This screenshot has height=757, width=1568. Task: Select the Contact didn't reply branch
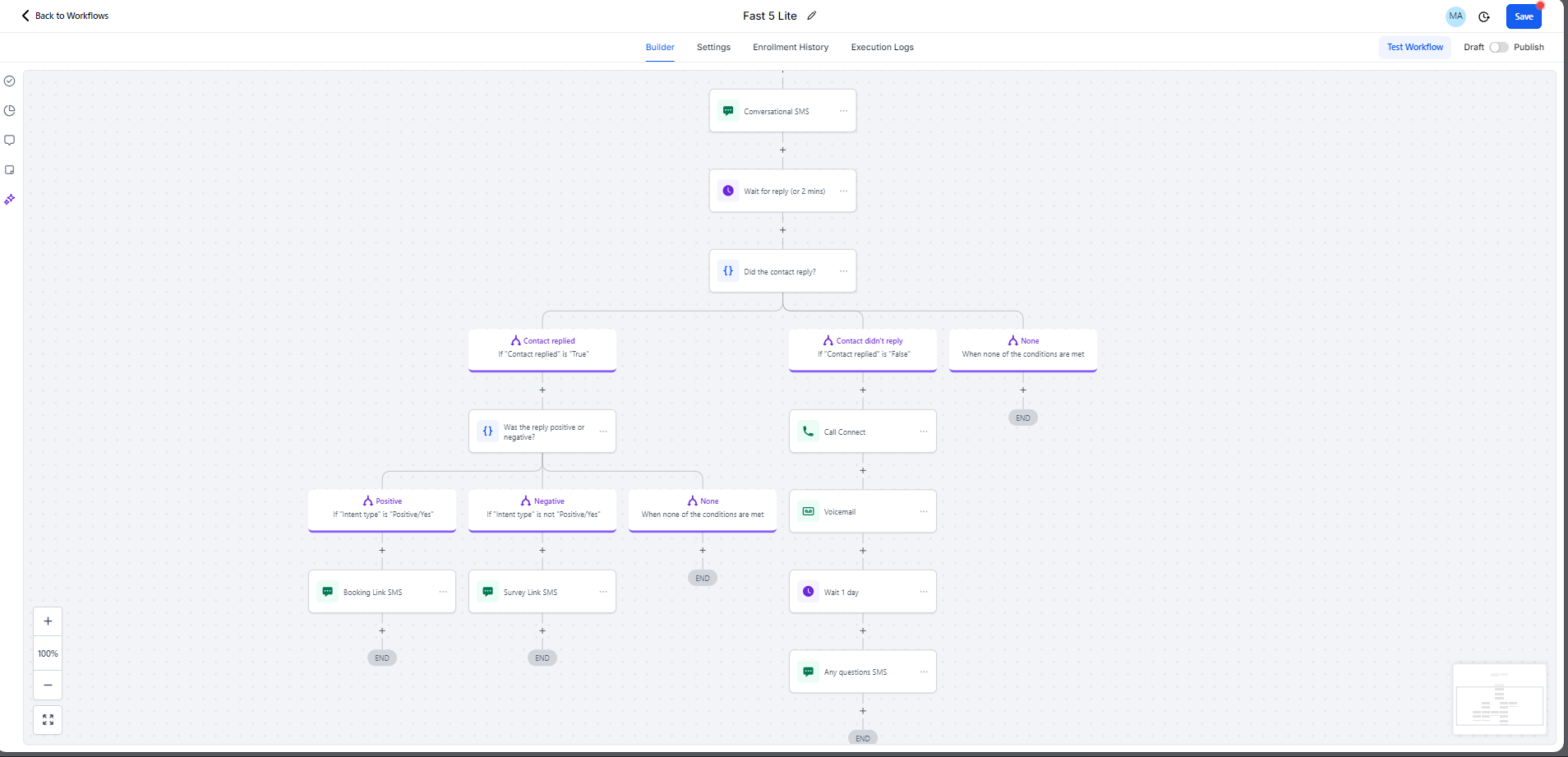(863, 350)
